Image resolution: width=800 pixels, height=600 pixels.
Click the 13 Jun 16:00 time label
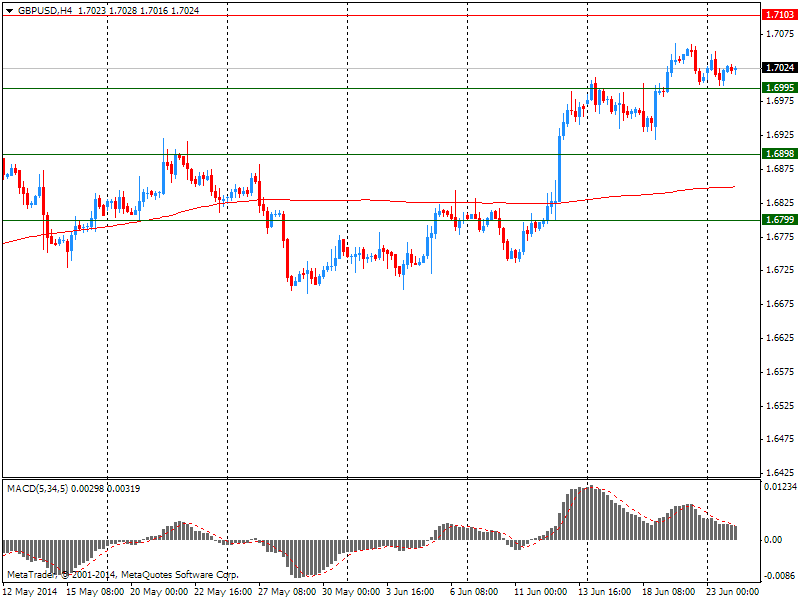pyautogui.click(x=605, y=592)
